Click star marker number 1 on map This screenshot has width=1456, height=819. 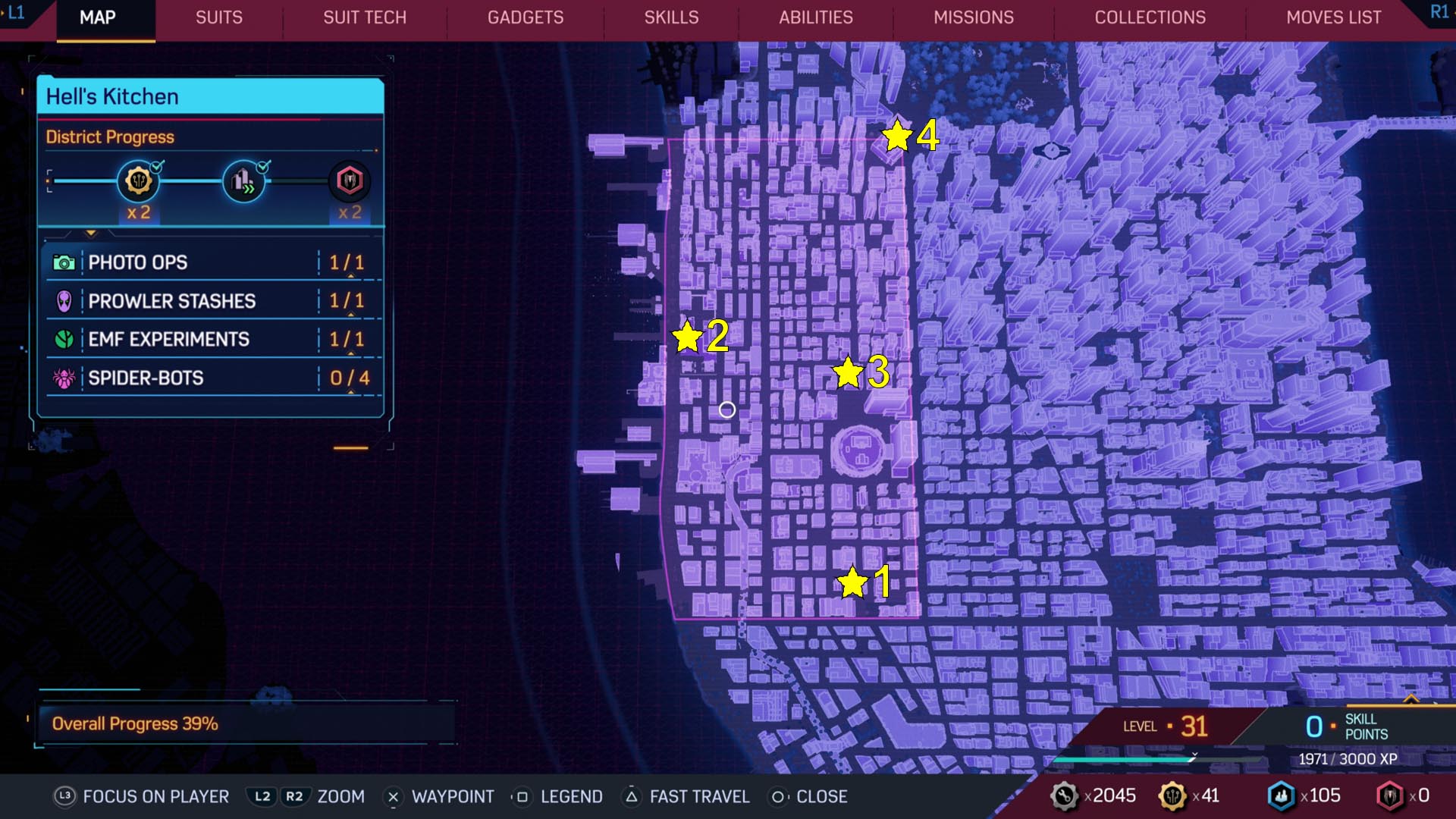[x=852, y=582]
